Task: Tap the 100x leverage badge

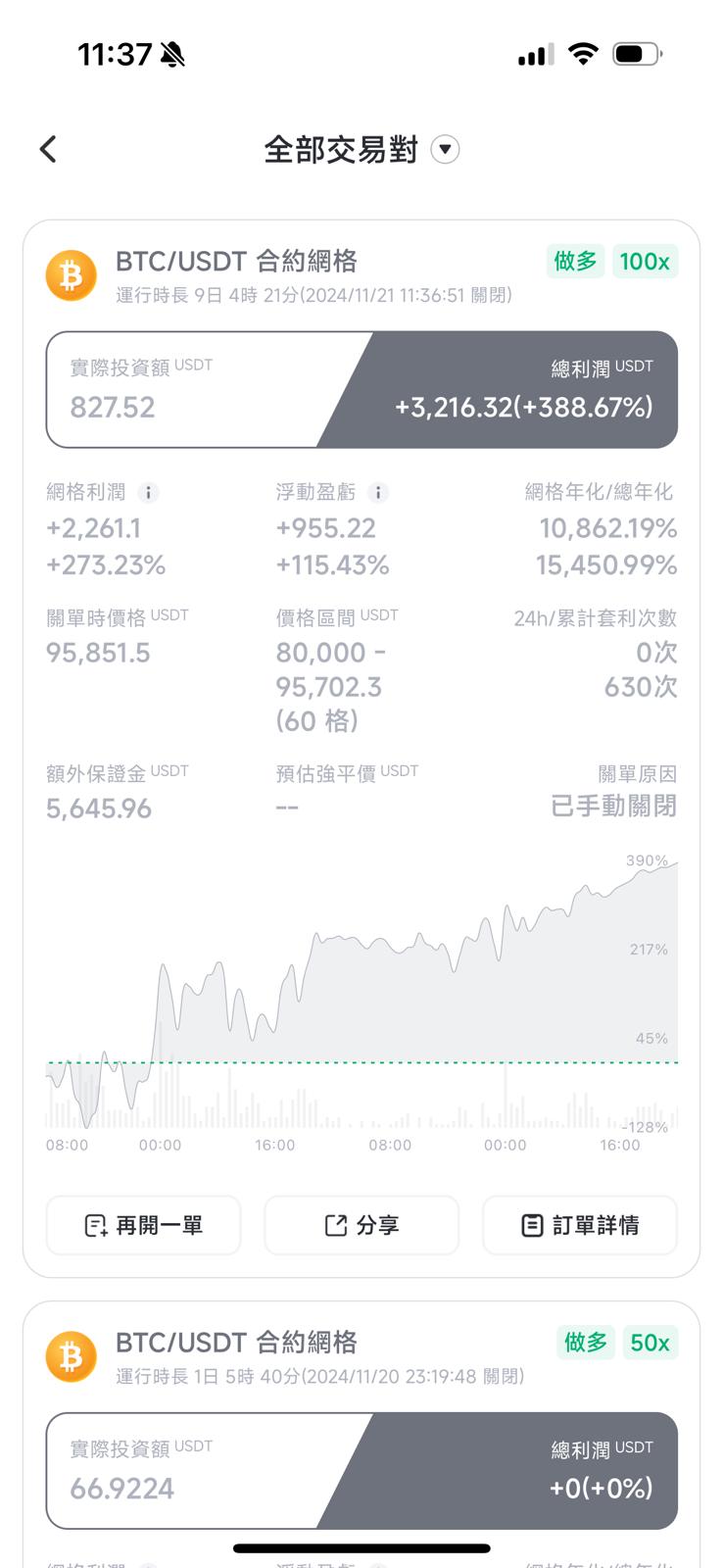Action: click(x=645, y=262)
